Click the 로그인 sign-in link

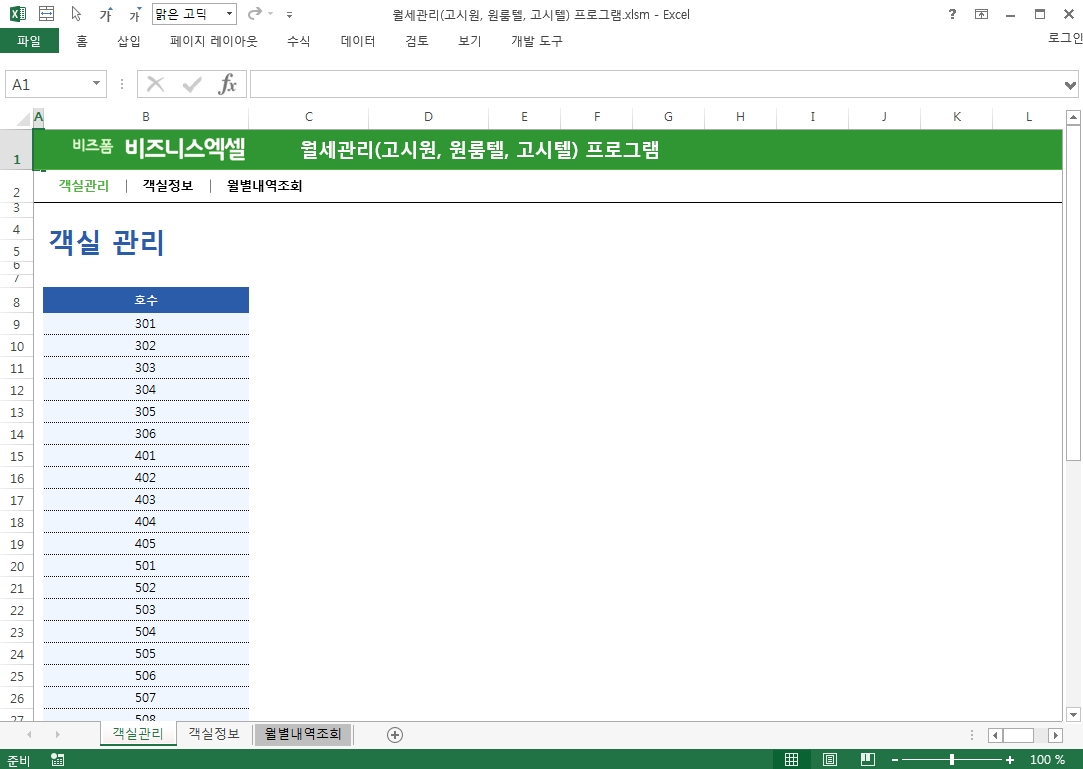(1065, 38)
